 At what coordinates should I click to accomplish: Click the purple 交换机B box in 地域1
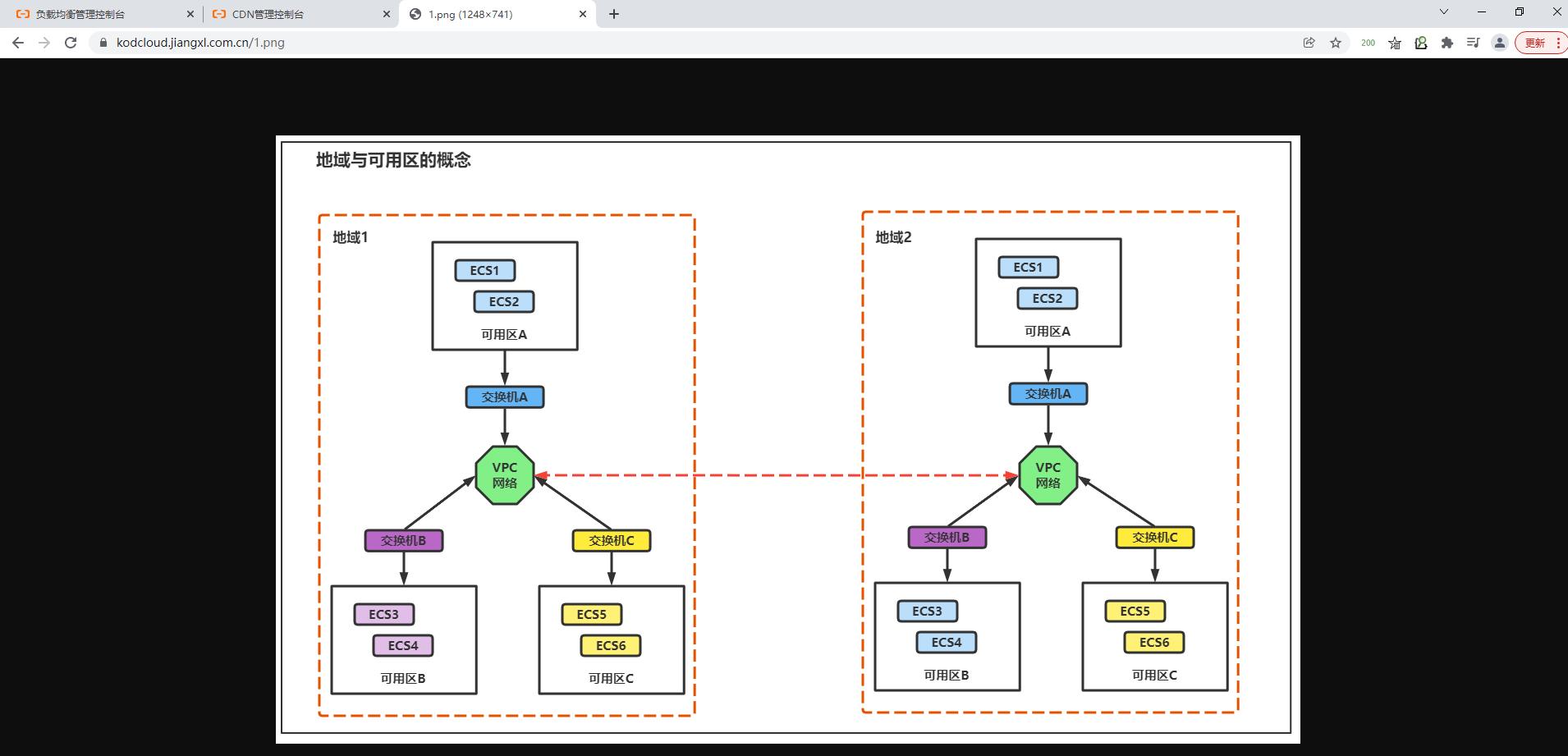(404, 540)
